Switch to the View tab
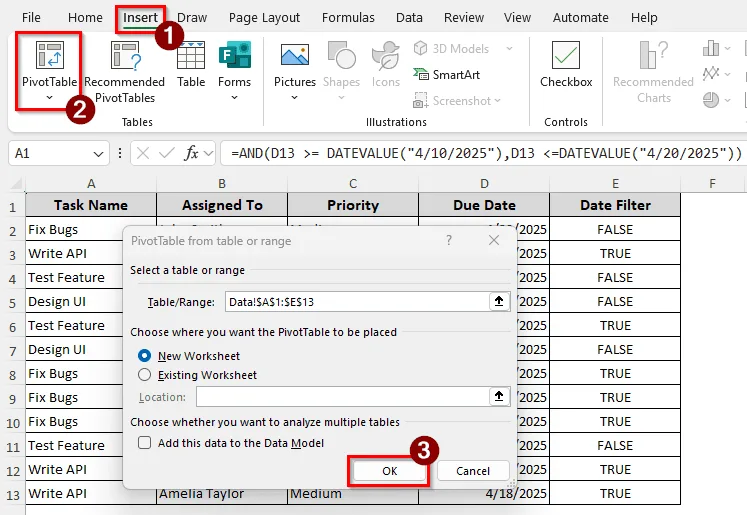This screenshot has height=515, width=747. coord(517,18)
